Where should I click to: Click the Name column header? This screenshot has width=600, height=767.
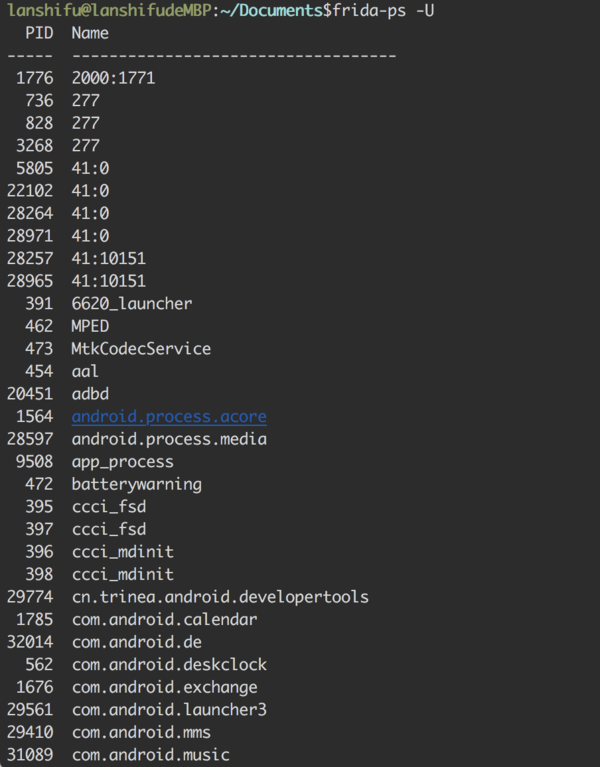pyautogui.click(x=90, y=33)
